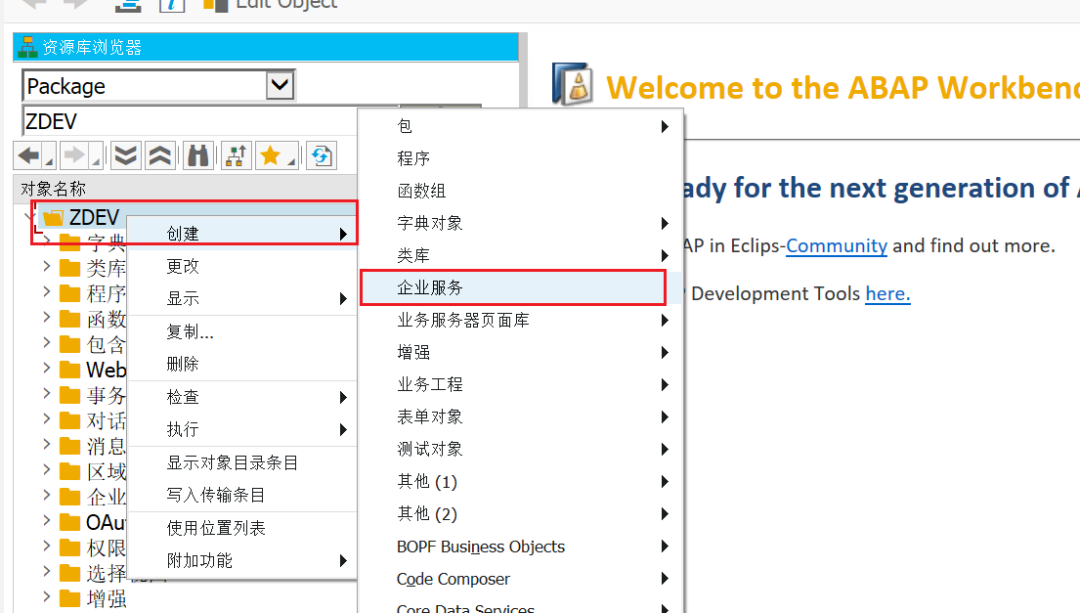This screenshot has height=613, width=1080.
Task: Expand the 事务 tree node
Action: pyautogui.click(x=46, y=393)
